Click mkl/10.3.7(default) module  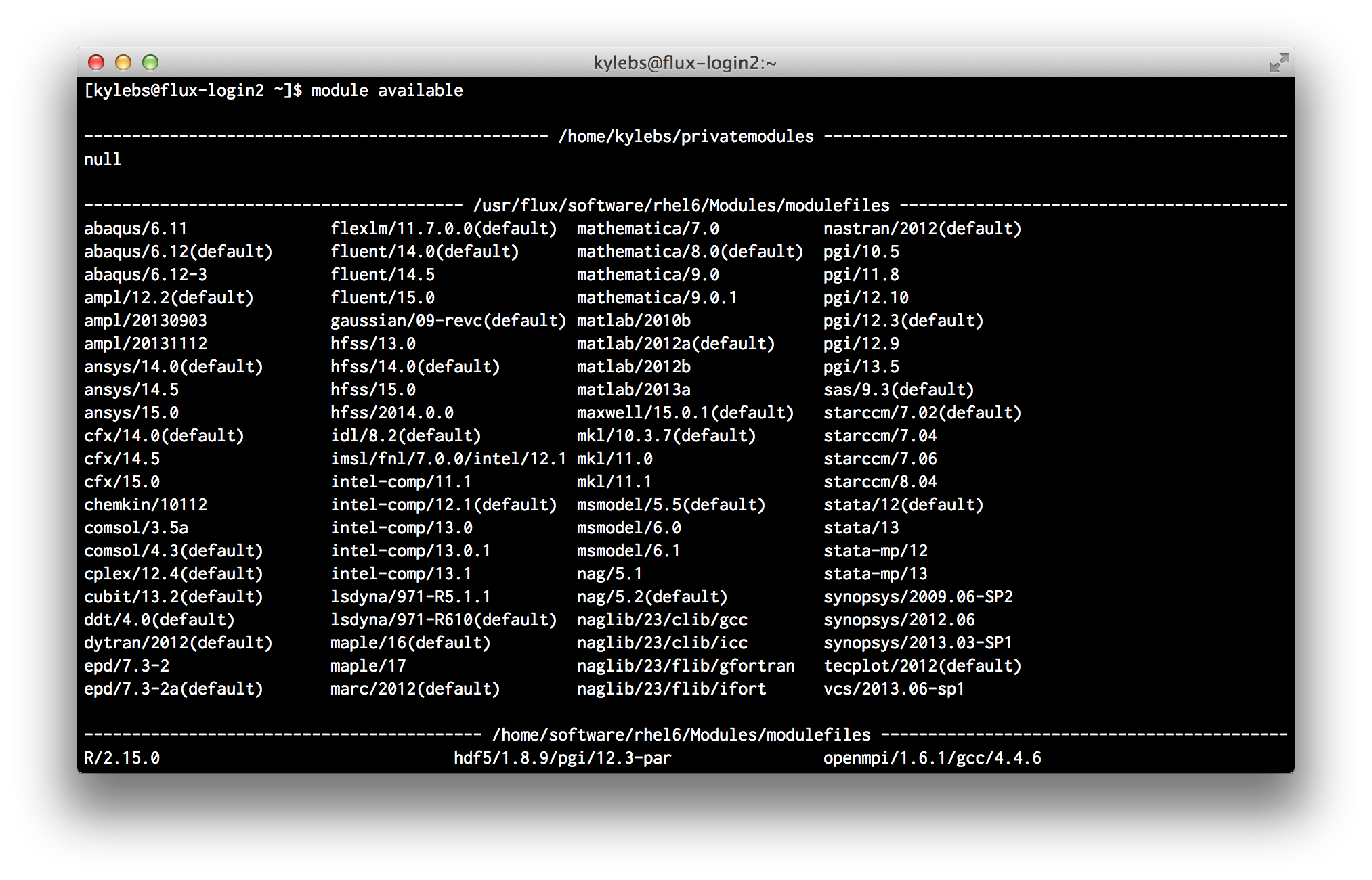[666, 435]
